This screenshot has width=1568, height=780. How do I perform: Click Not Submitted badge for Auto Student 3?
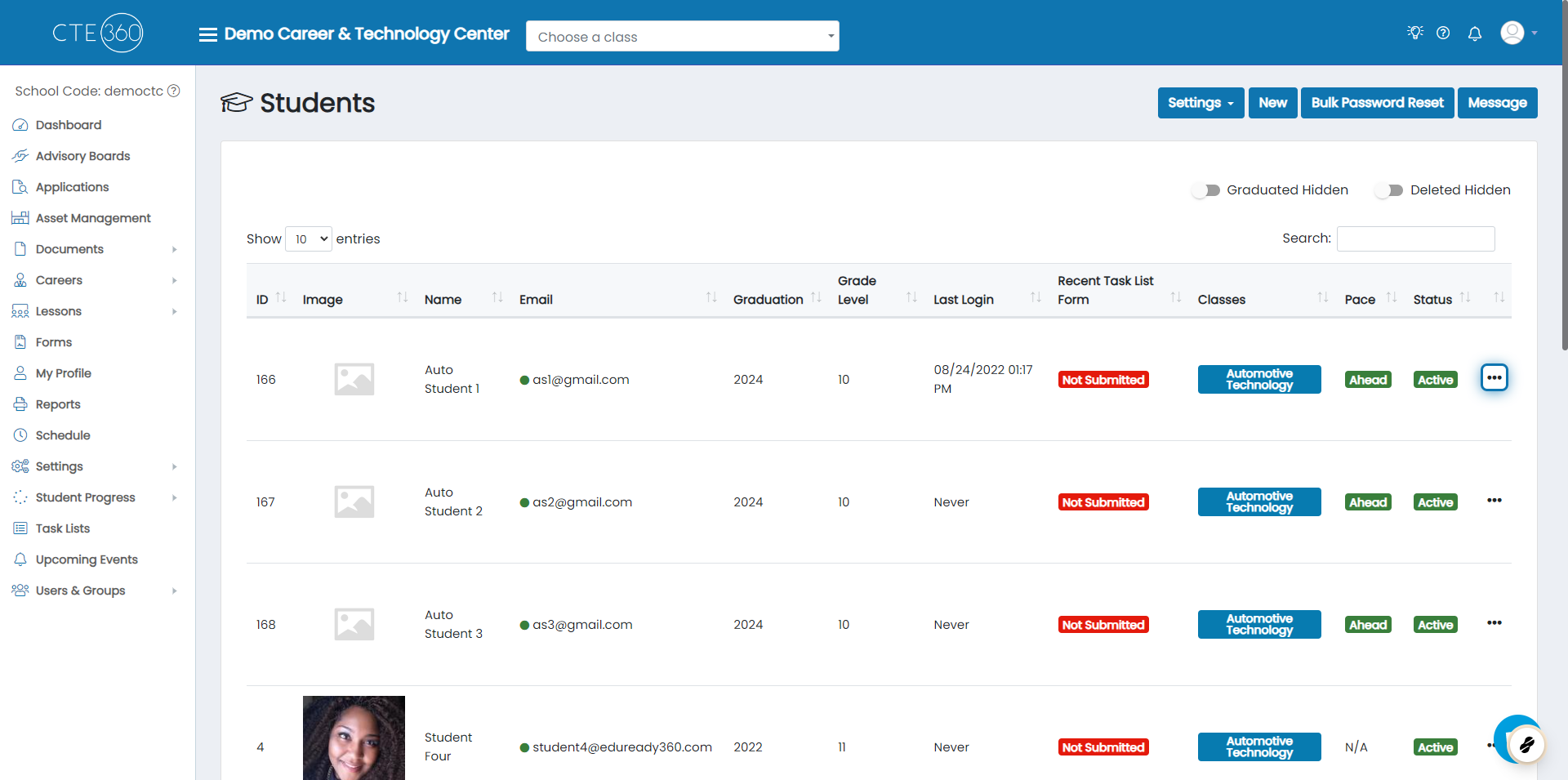click(1103, 625)
